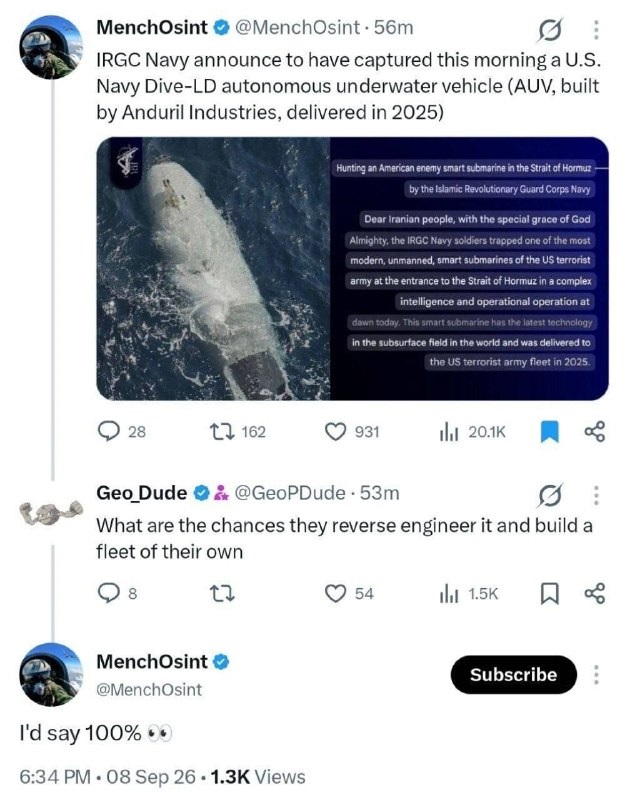Repost the IRGC Navy post

[238, 432]
